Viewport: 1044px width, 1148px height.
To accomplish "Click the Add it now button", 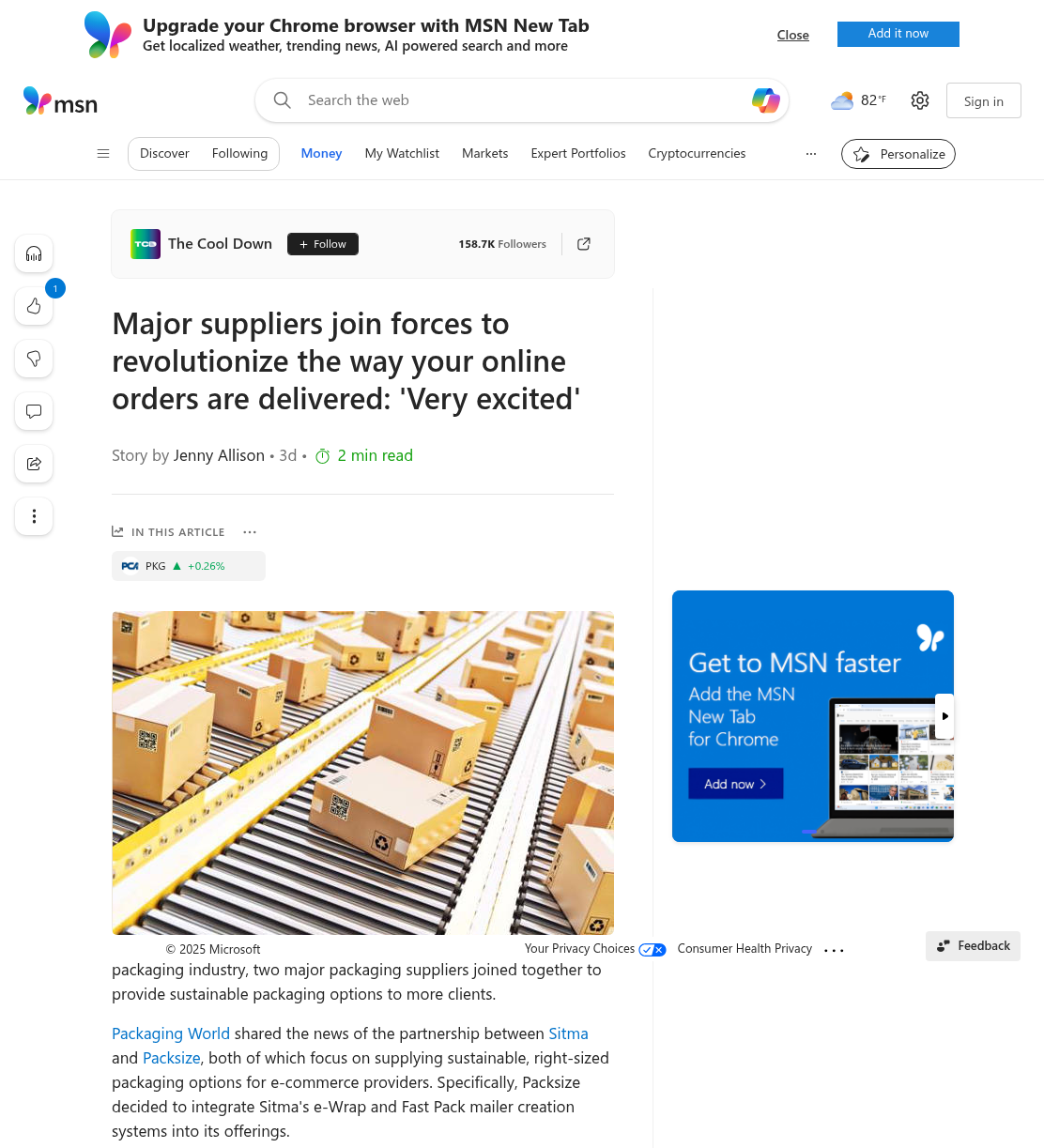I will [898, 34].
